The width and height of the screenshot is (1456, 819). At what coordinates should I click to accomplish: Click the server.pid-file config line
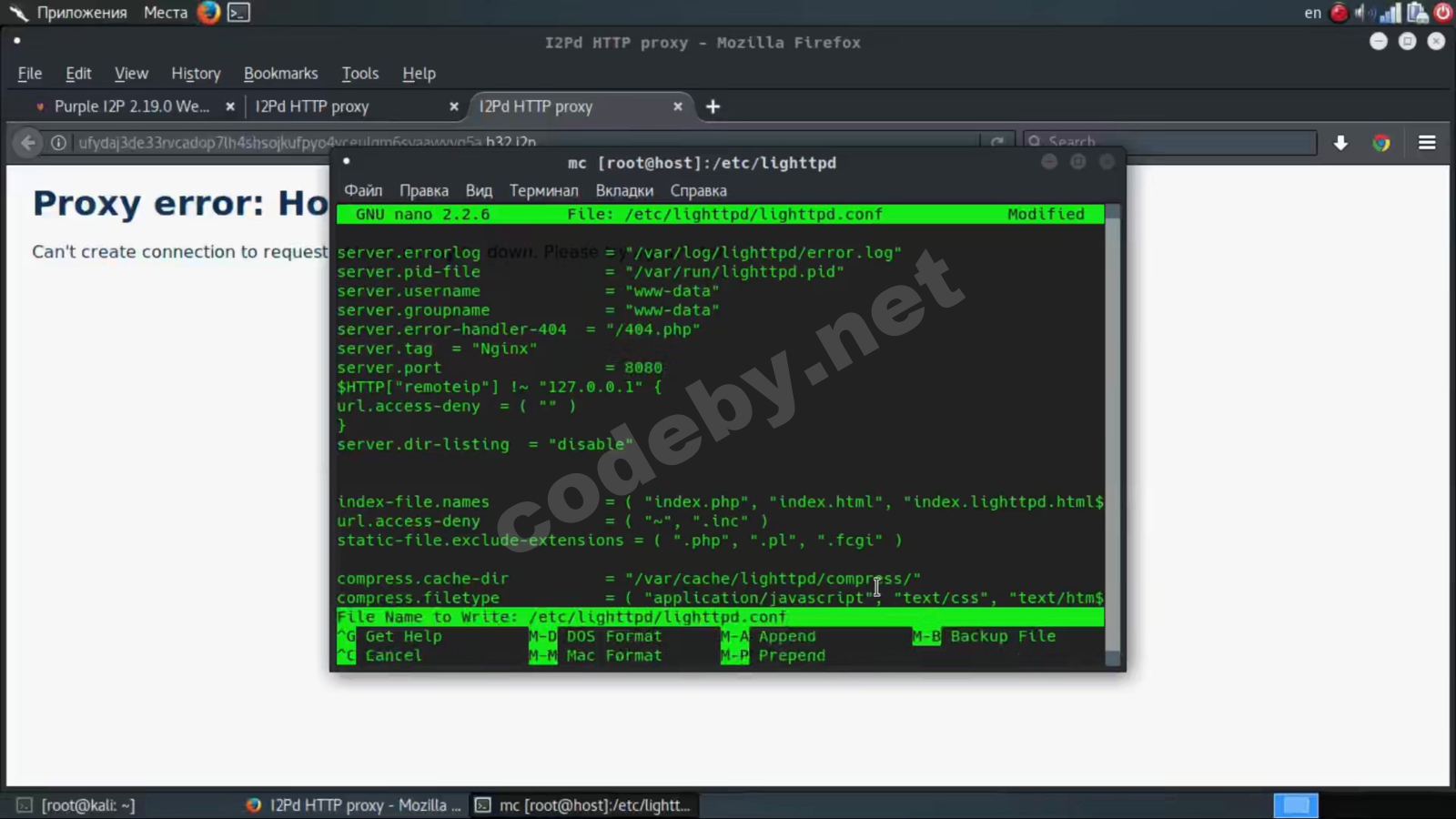(x=591, y=272)
